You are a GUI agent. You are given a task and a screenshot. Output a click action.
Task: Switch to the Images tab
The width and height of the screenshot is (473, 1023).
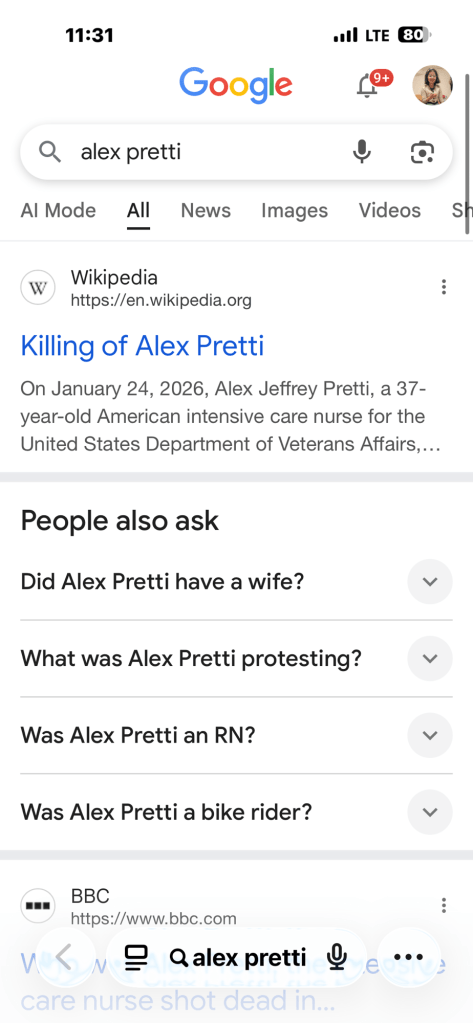click(x=294, y=211)
